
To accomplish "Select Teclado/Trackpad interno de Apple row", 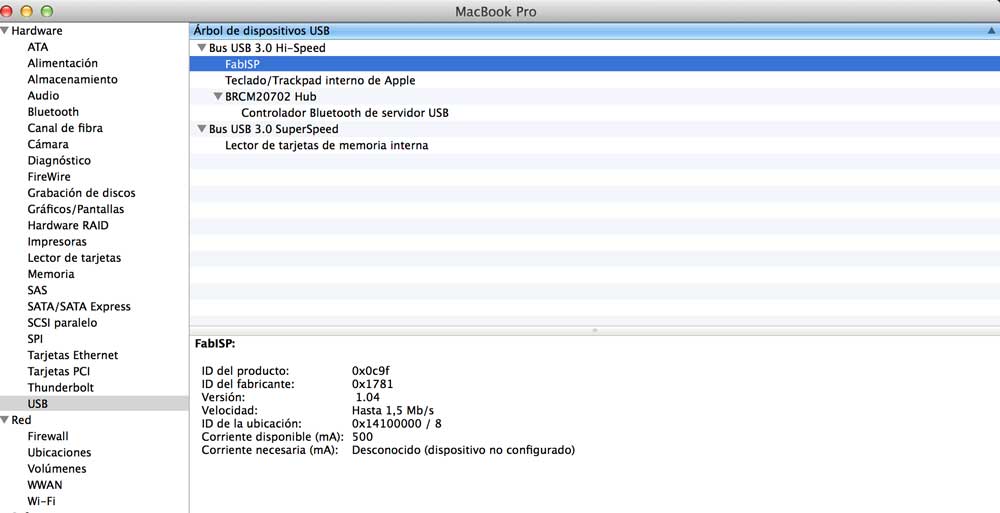I will [594, 80].
